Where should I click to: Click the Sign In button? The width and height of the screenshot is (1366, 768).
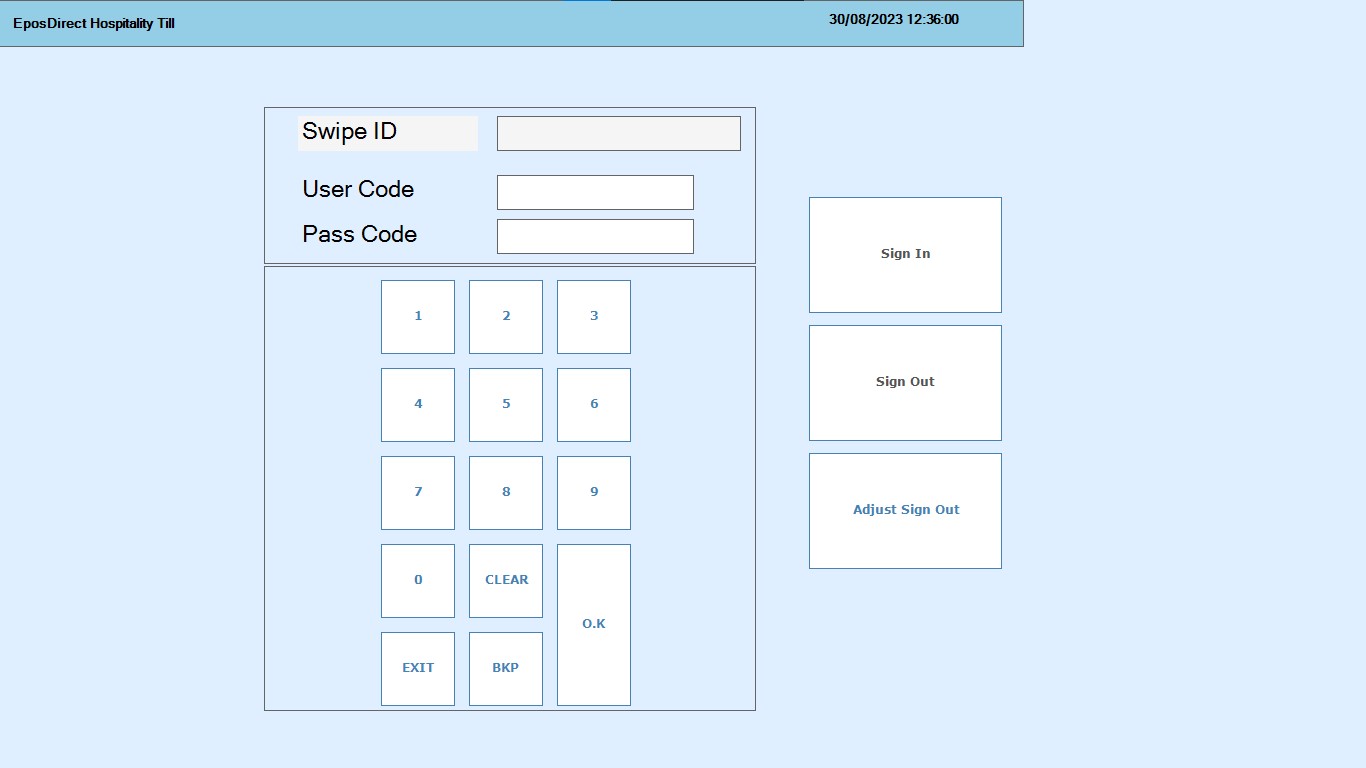click(904, 254)
